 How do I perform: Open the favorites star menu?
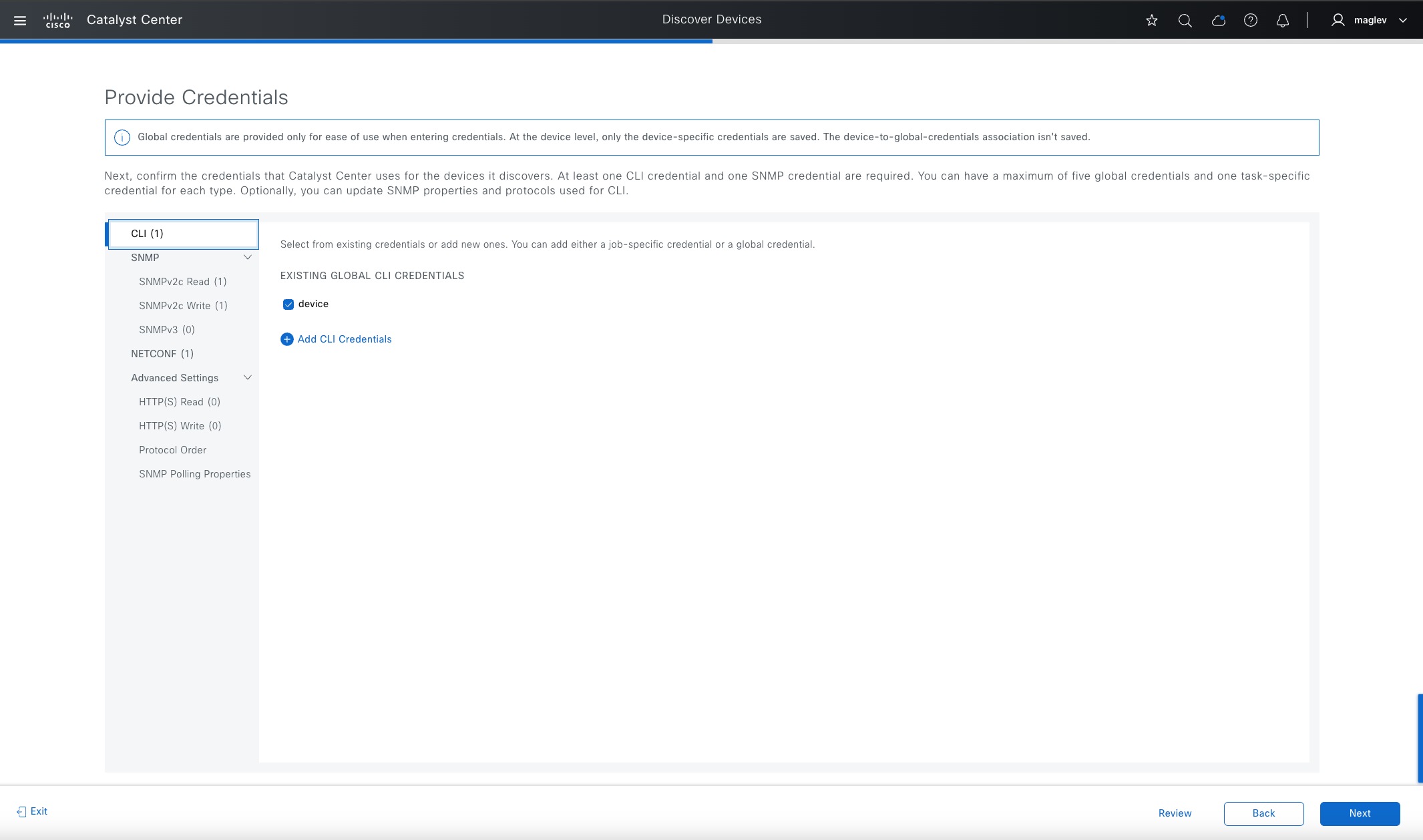coord(1151,21)
